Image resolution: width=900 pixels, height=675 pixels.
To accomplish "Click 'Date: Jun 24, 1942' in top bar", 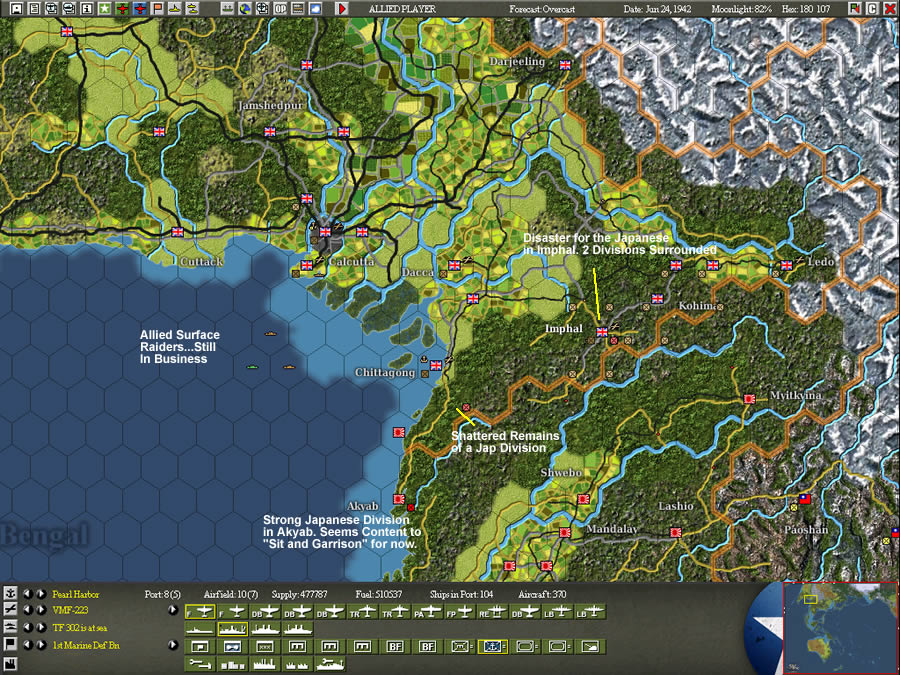I will [657, 9].
